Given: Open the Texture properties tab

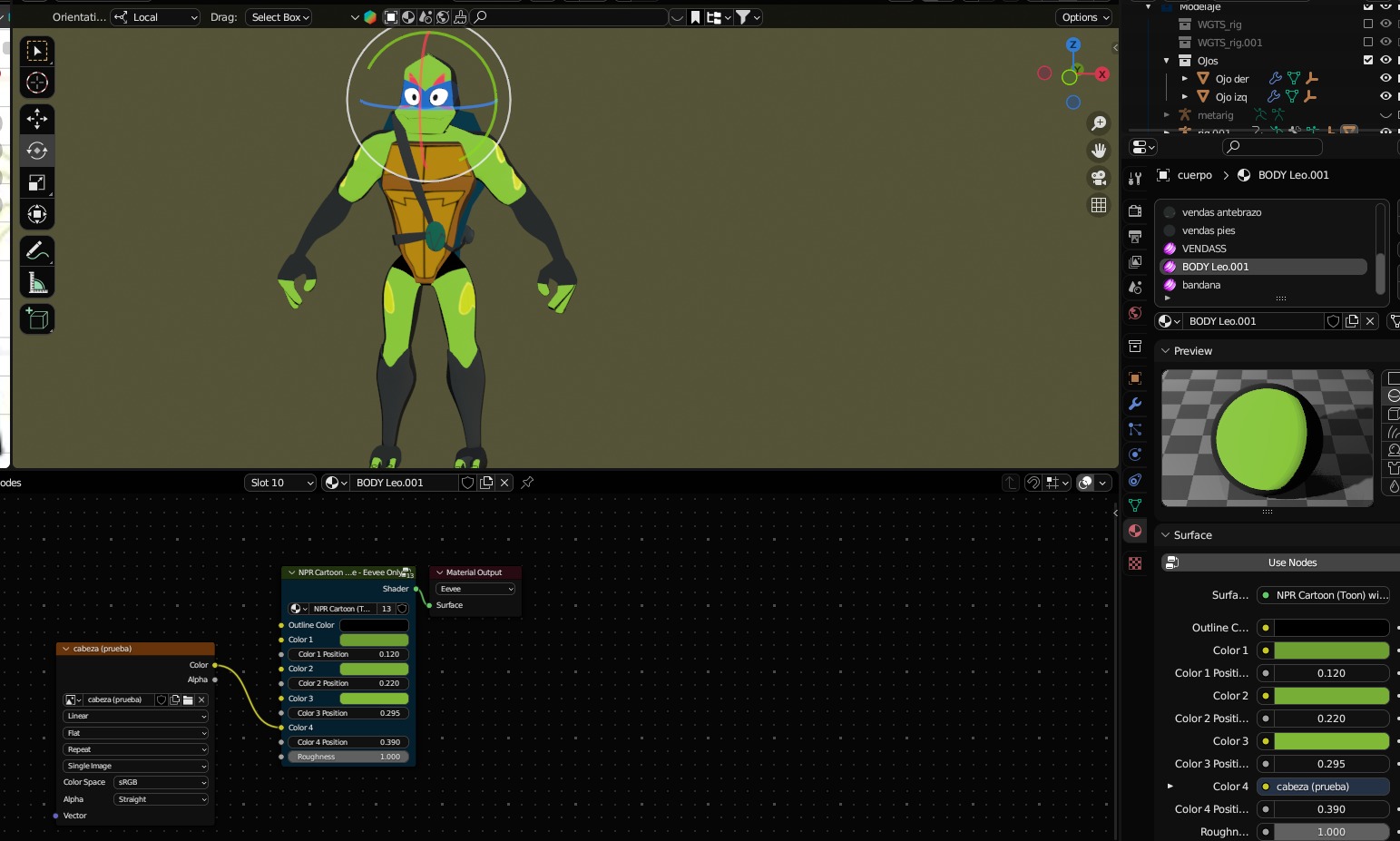Looking at the screenshot, I should coord(1135,563).
